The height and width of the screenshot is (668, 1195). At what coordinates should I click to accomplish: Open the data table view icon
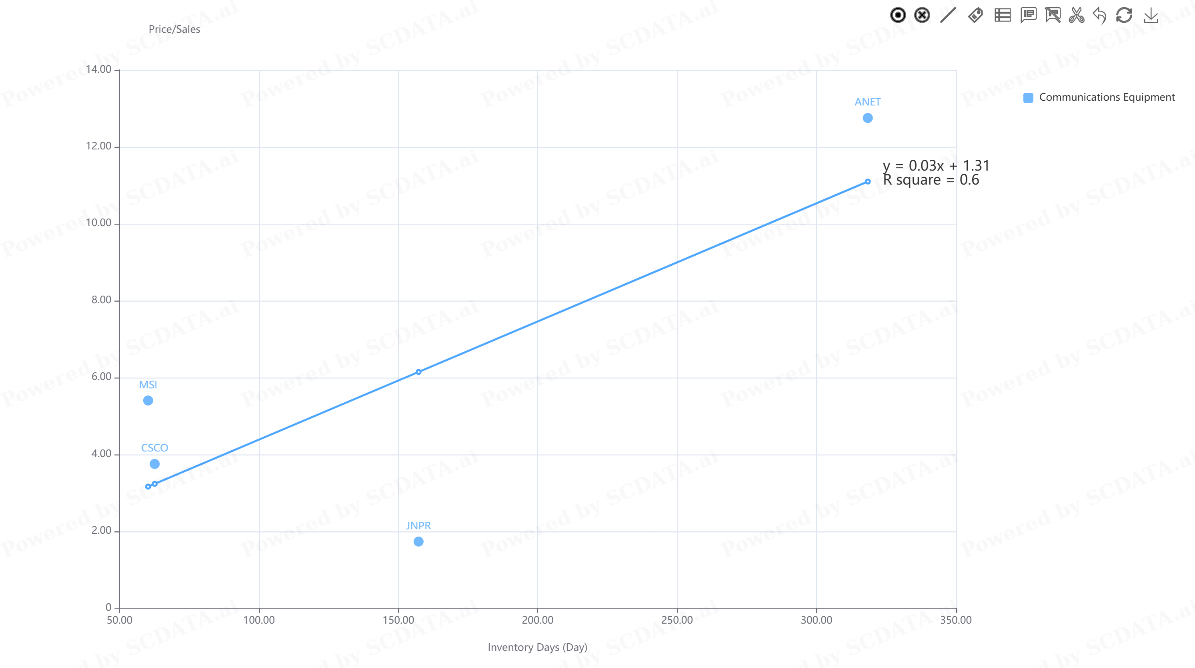point(1003,15)
